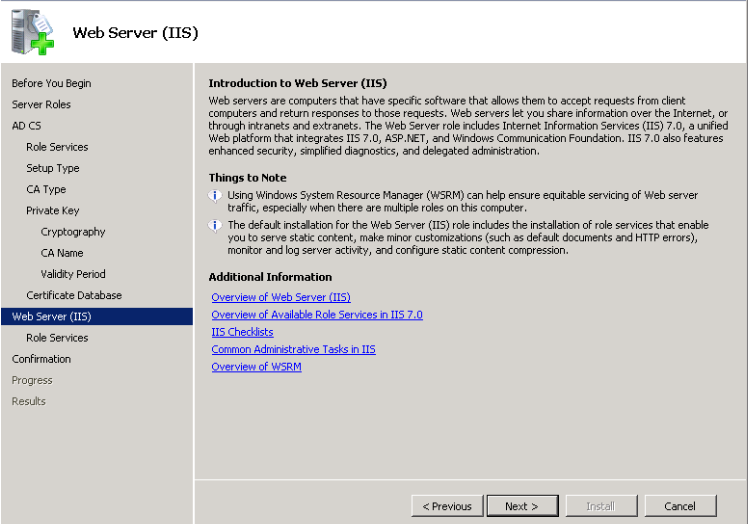Open Overview of Available Role Services in IIS 7.0
748x524 pixels.
(x=317, y=315)
